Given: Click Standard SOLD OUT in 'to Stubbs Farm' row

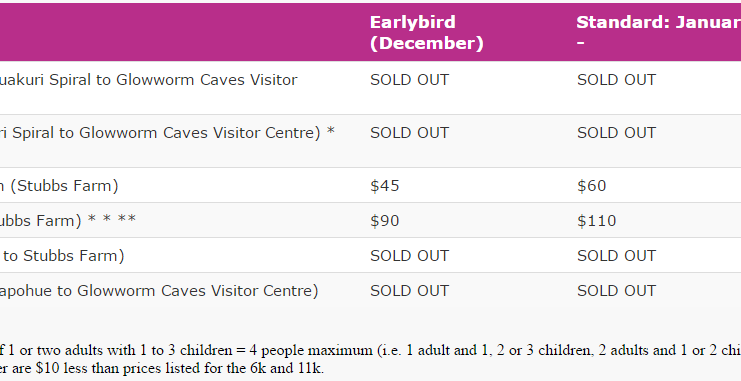Looking at the screenshot, I should tap(616, 256).
